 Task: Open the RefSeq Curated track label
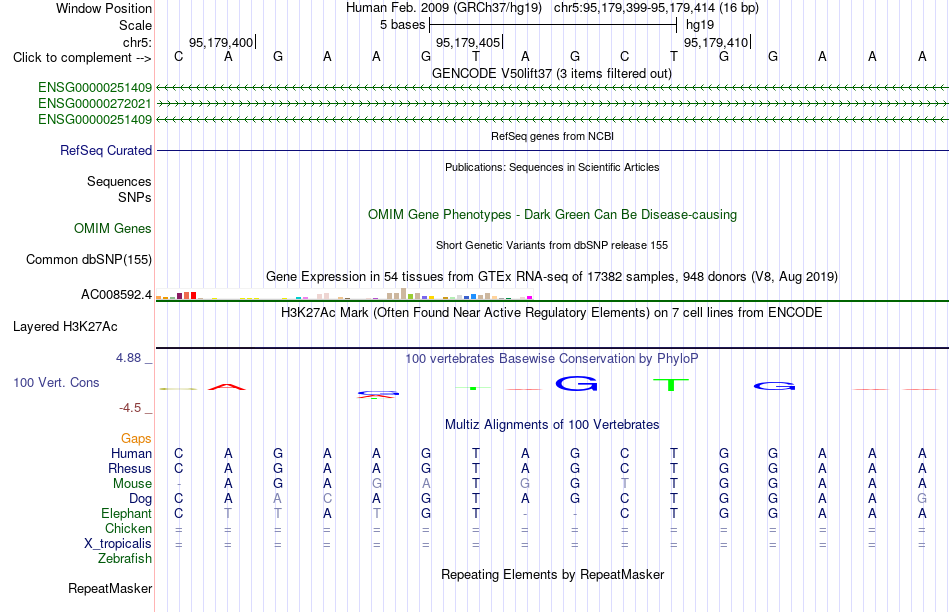coord(106,150)
